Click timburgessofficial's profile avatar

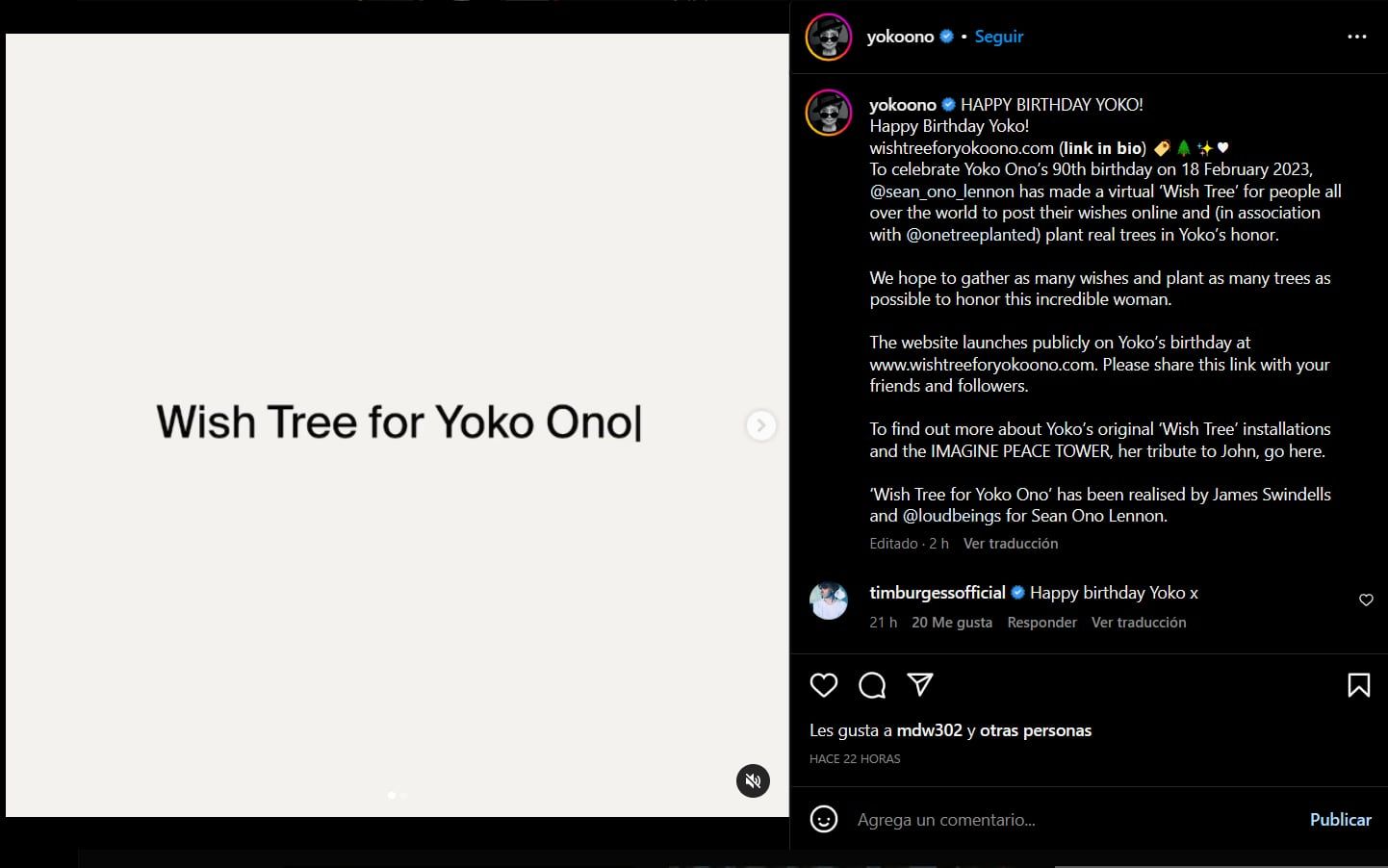tap(829, 600)
